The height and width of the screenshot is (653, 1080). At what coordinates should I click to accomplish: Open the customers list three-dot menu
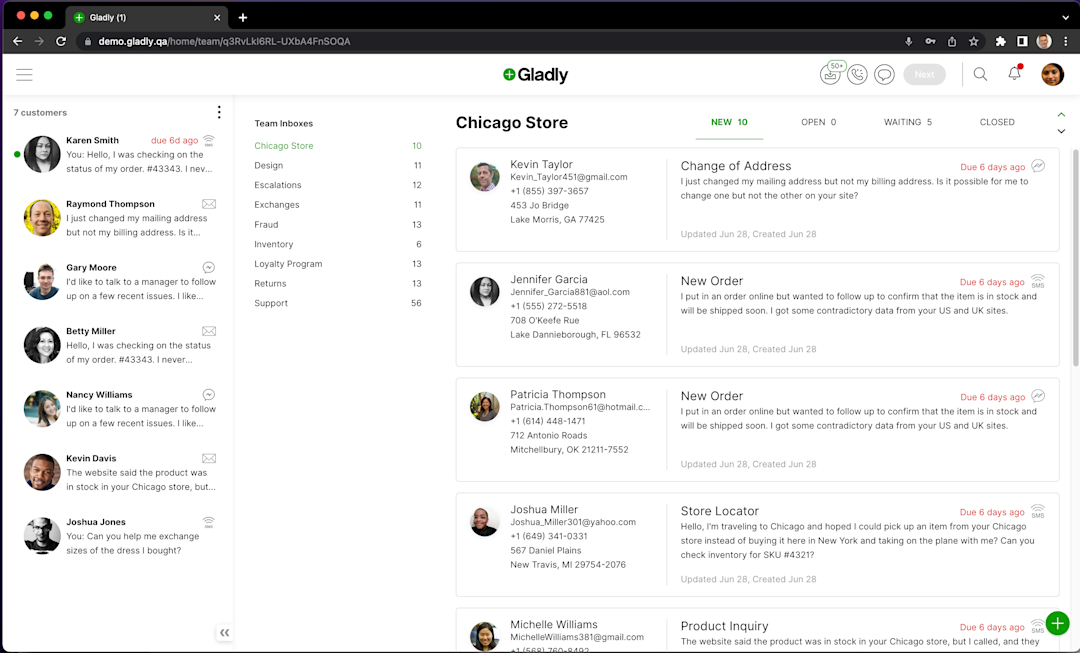(219, 112)
